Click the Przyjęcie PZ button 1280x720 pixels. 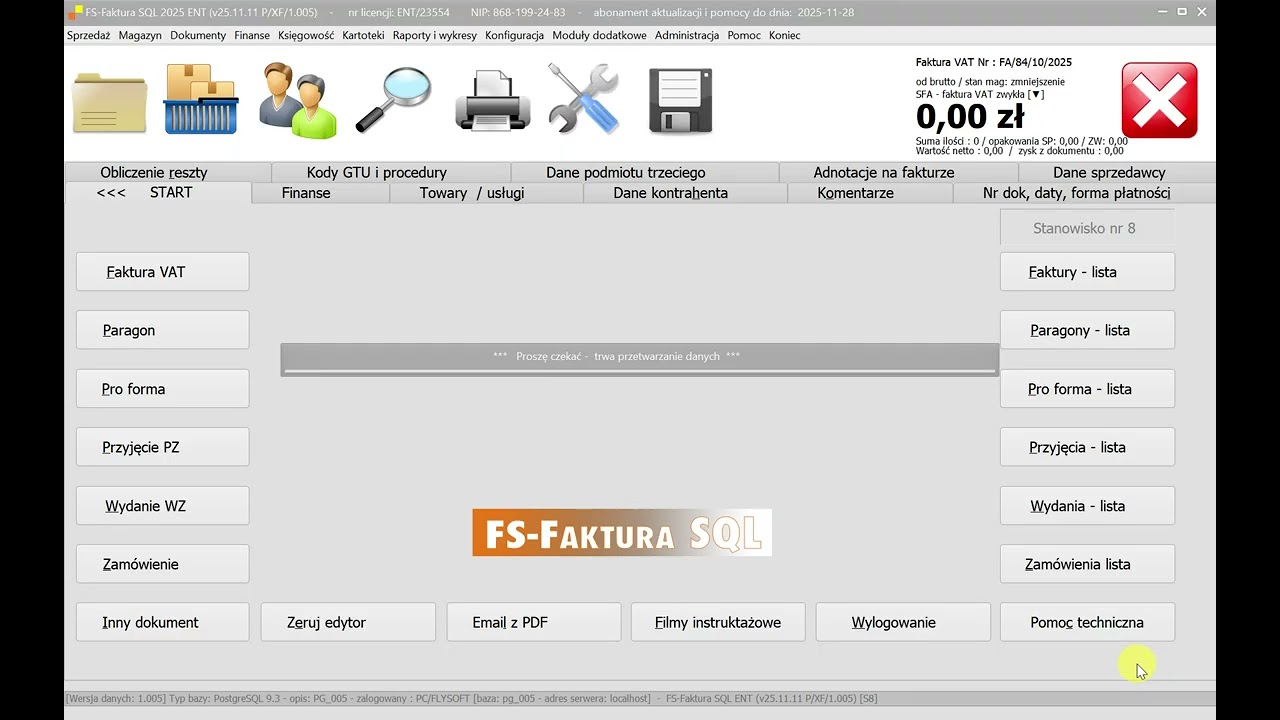pyautogui.click(x=163, y=447)
